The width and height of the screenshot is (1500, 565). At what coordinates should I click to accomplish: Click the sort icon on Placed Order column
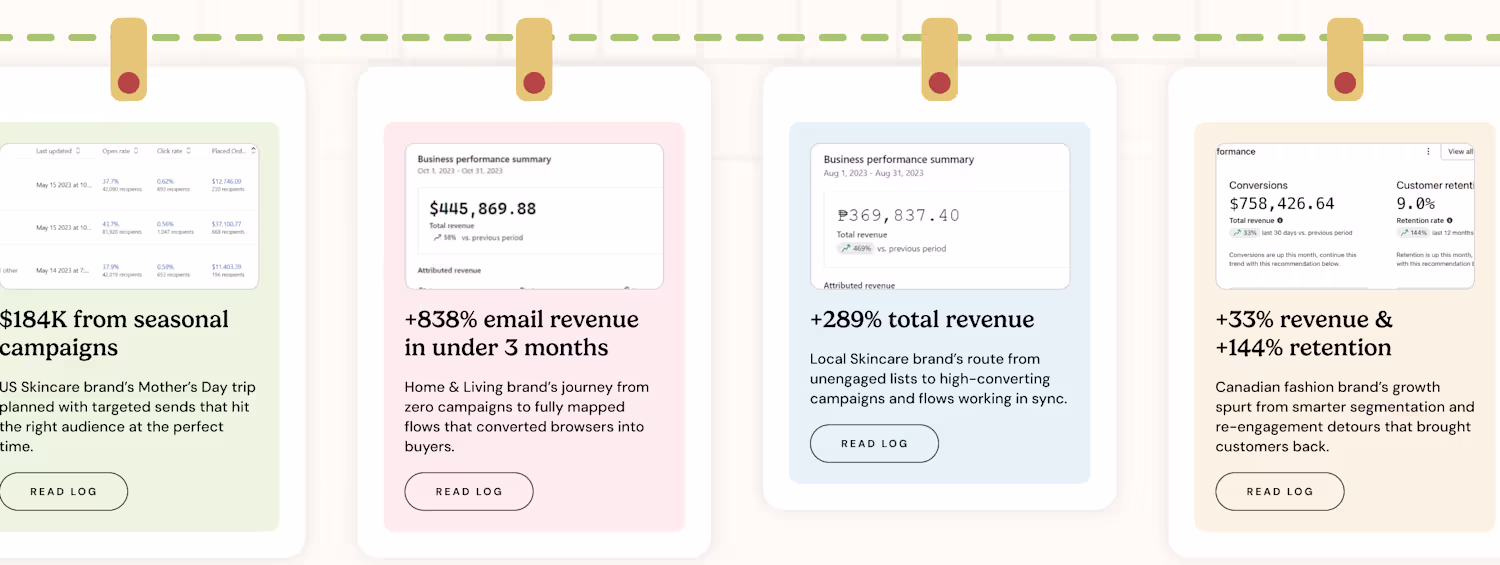[x=253, y=151]
